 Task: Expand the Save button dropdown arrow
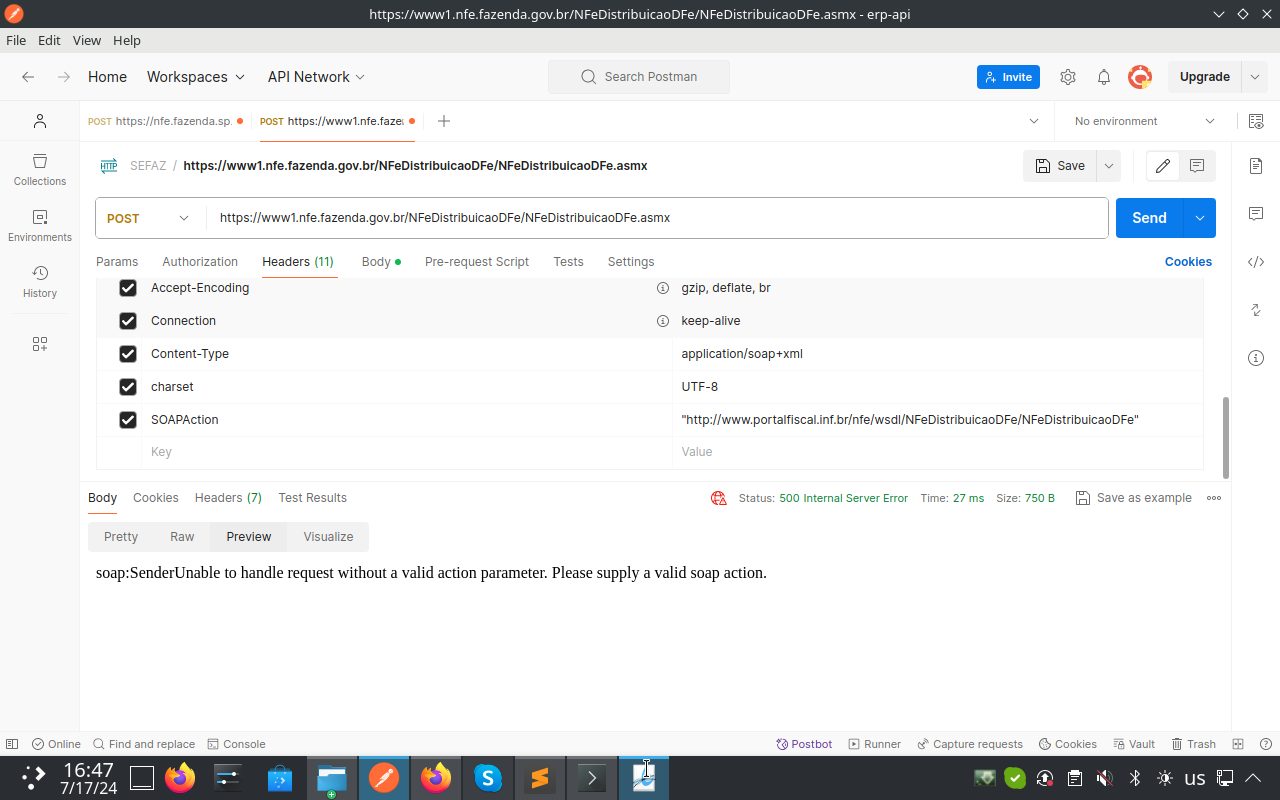pos(1108,166)
